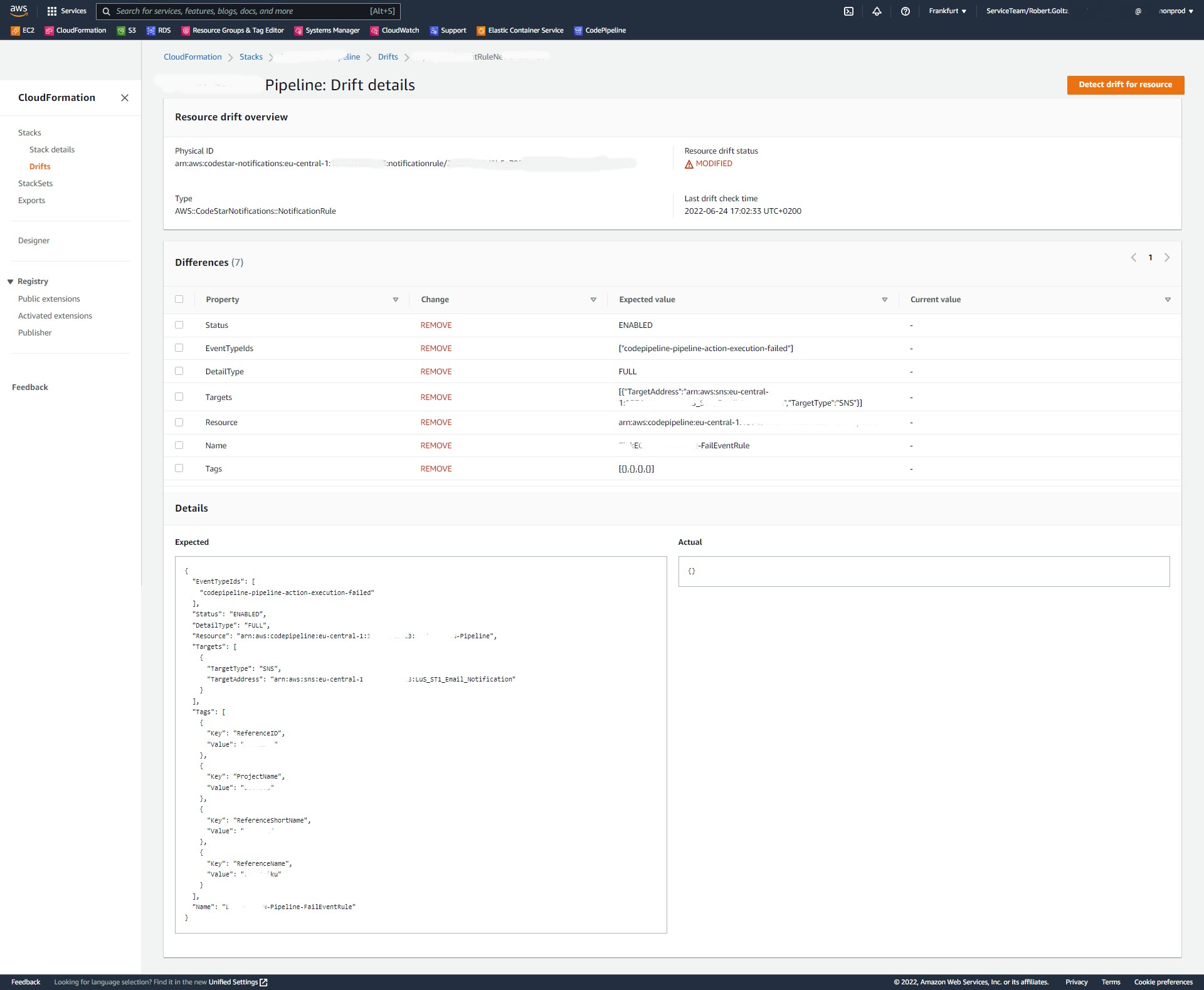Open the help question mark menu
Image resolution: width=1204 pixels, height=990 pixels.
click(x=905, y=11)
